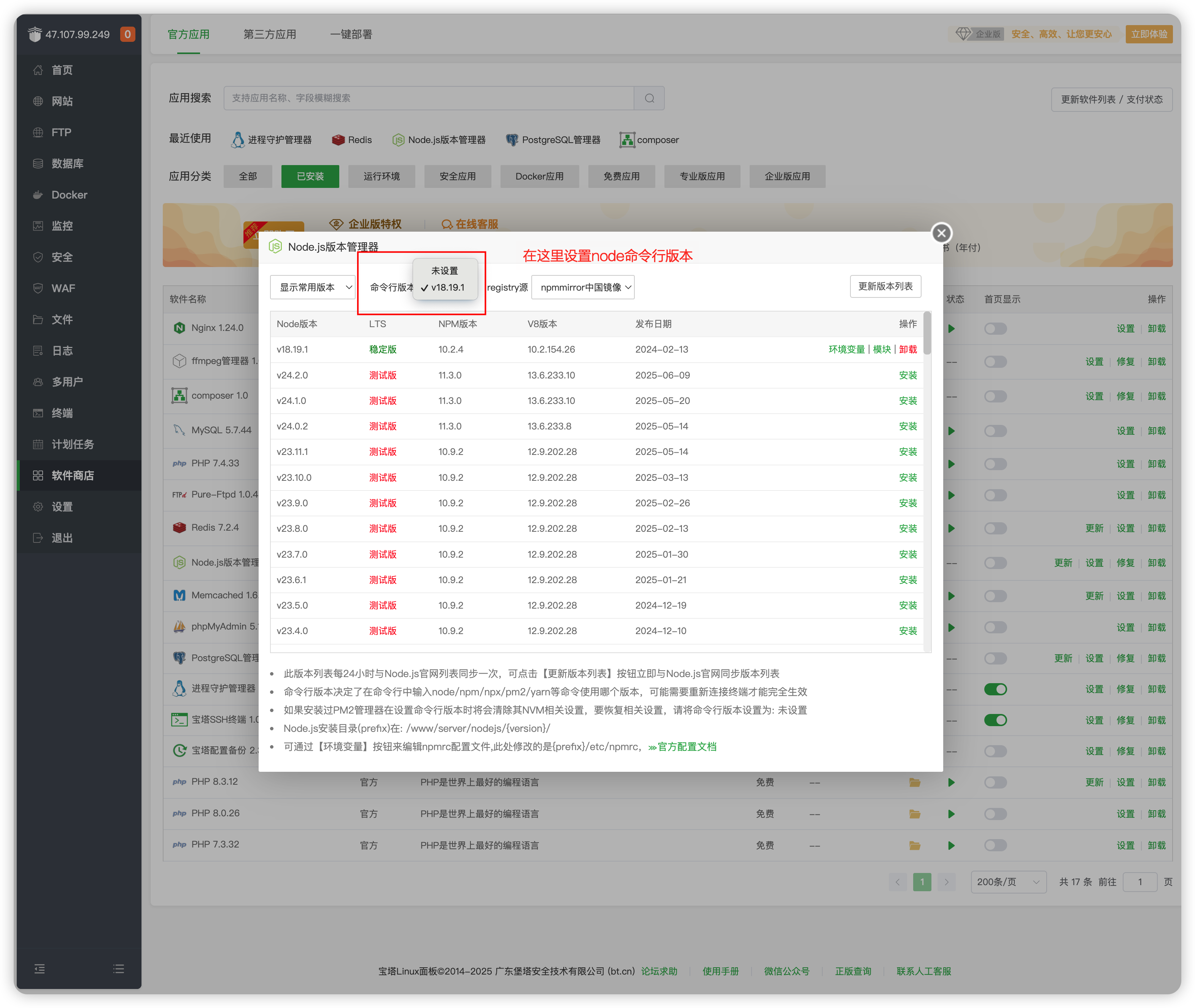This screenshot has width=1195, height=1008.
Task: Click the Redis icon in recently used
Action: click(x=338, y=140)
